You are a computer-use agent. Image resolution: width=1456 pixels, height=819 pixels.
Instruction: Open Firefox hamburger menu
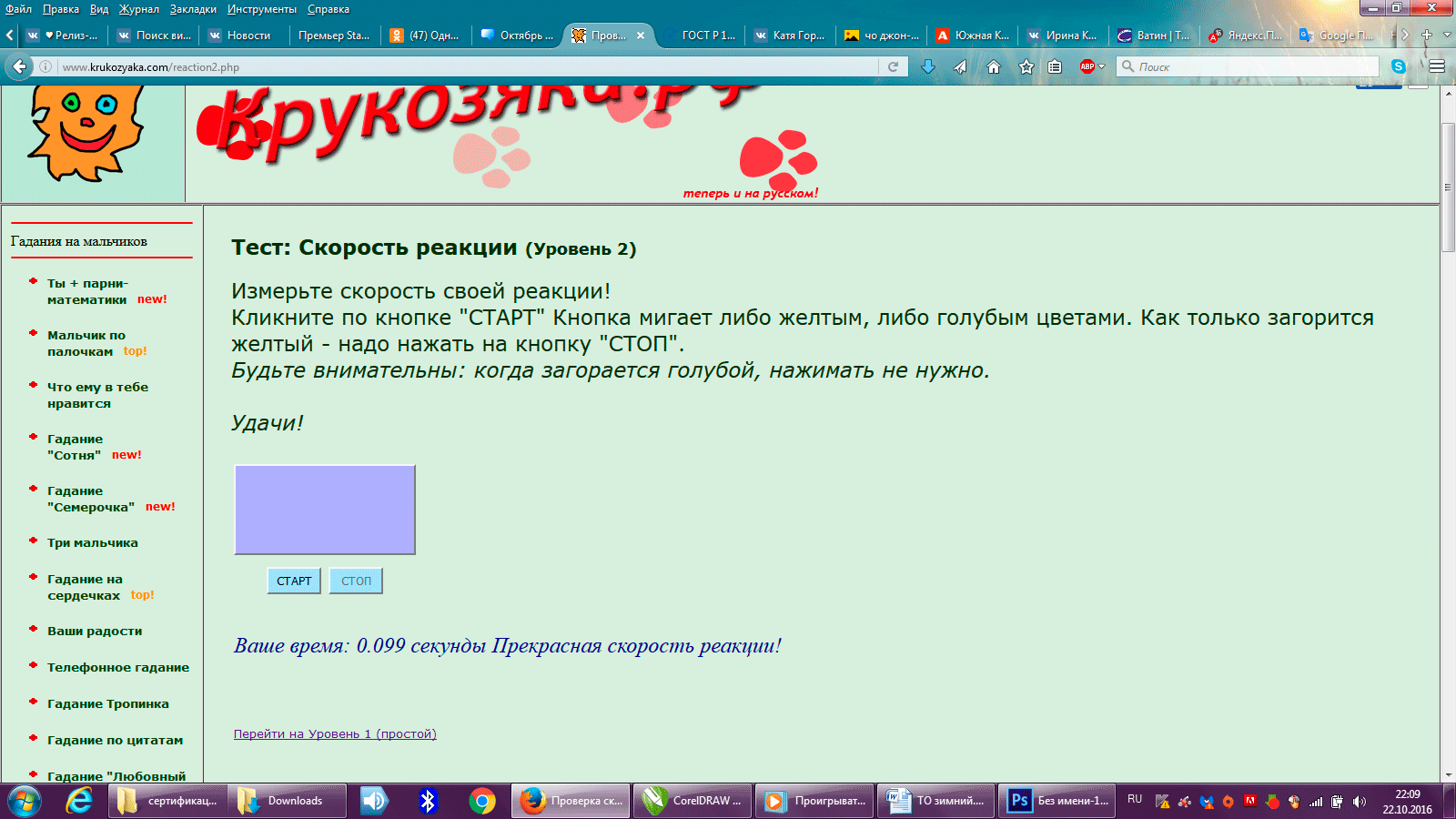coord(1437,66)
